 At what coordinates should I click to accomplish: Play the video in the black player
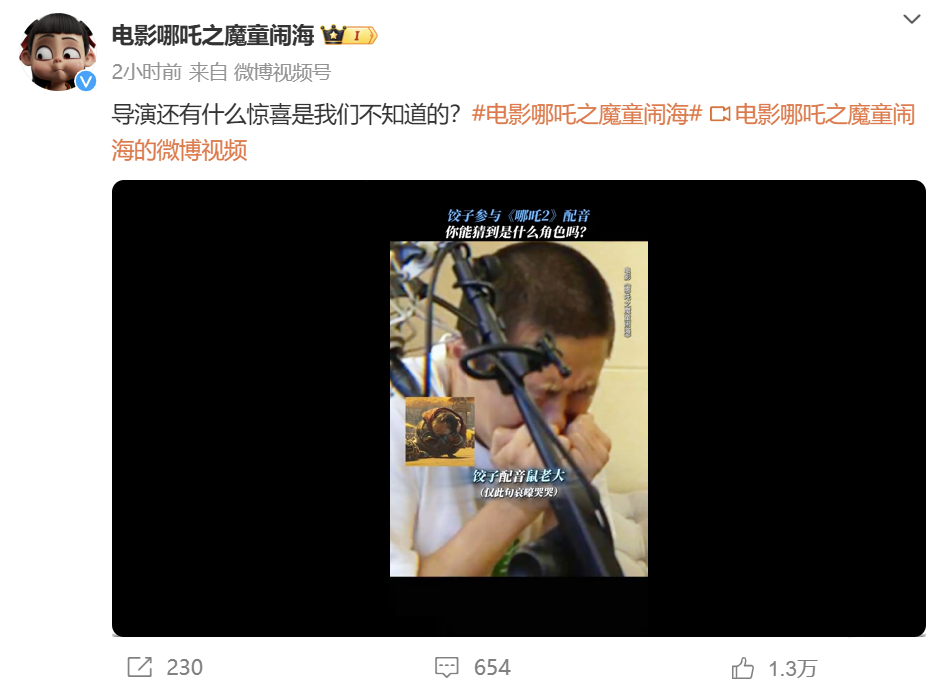[518, 408]
